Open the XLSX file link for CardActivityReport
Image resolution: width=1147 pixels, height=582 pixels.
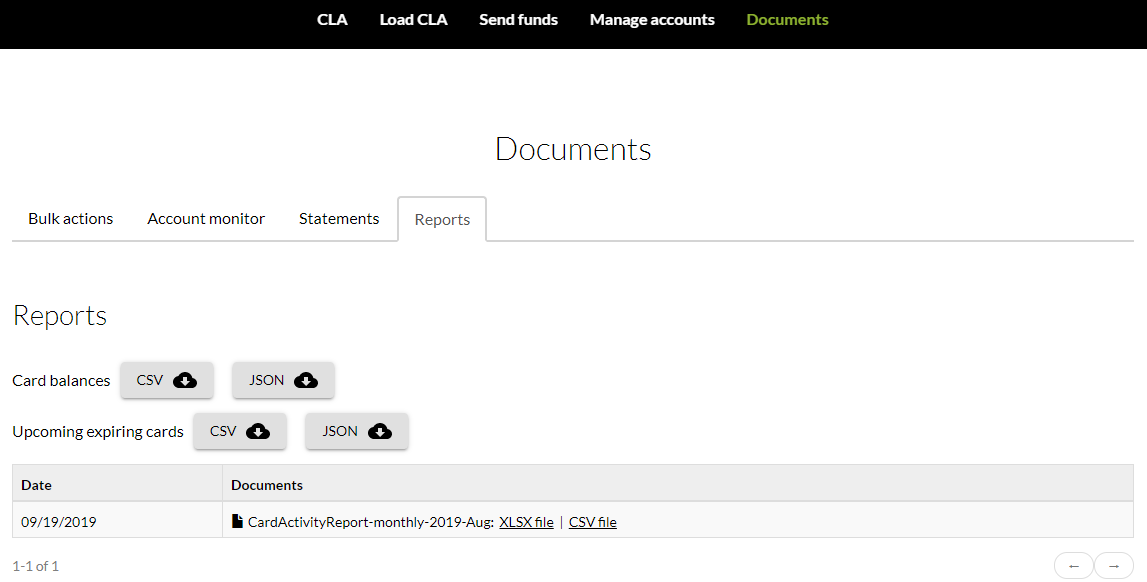click(527, 522)
